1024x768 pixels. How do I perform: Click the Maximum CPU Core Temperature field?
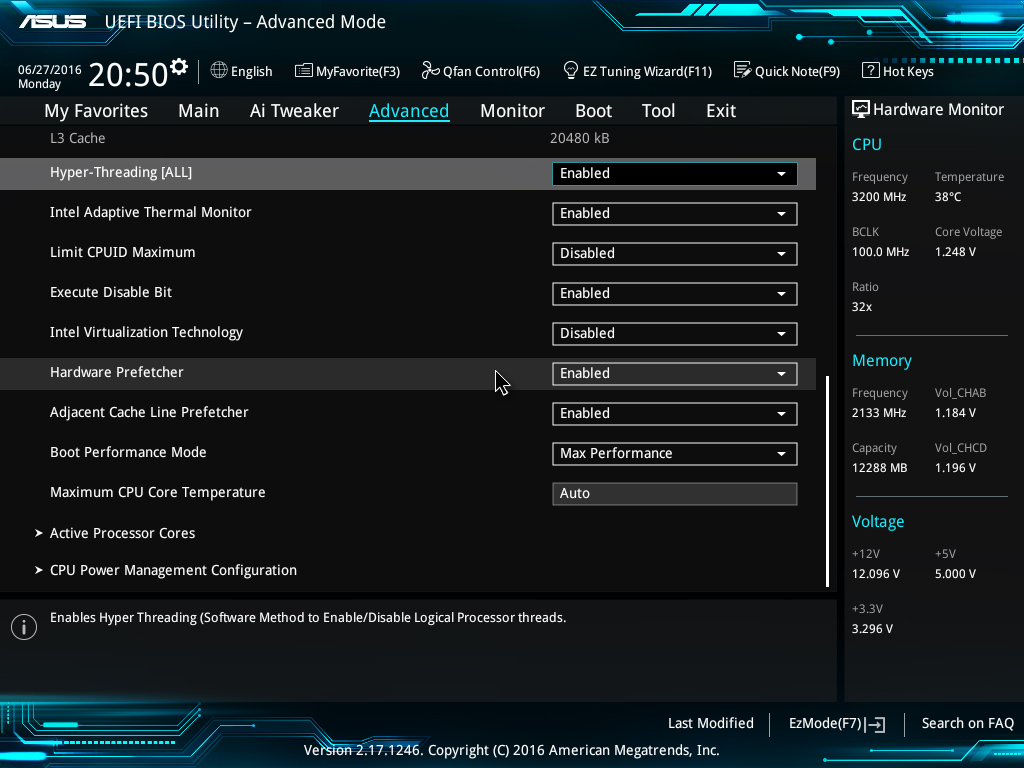tap(674, 494)
